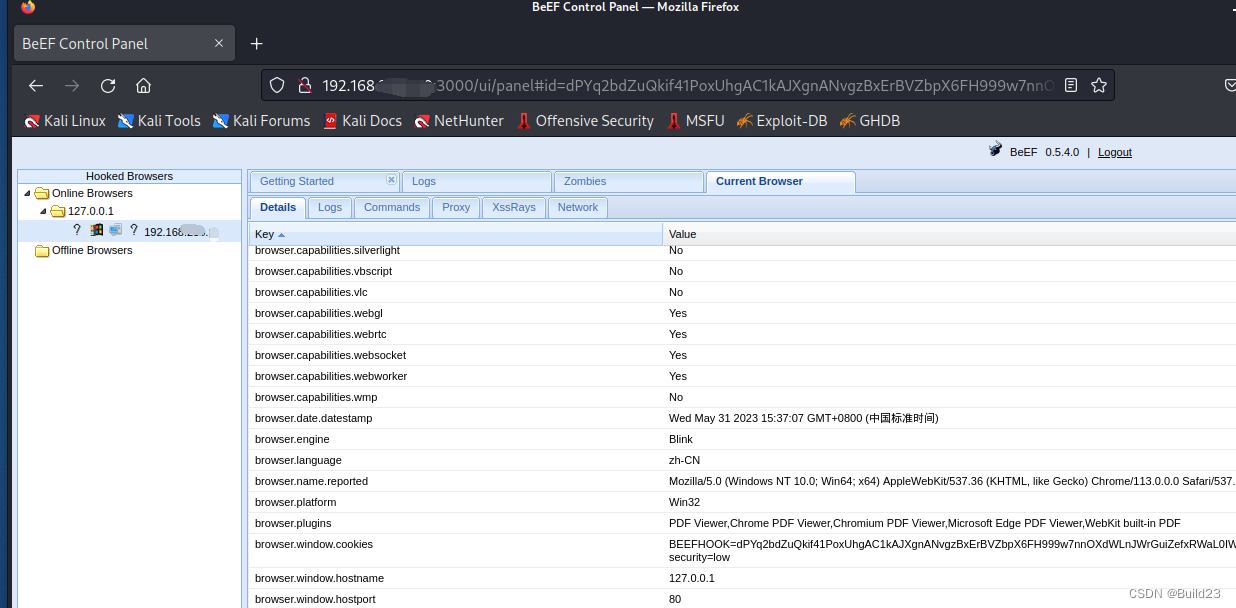Click the BeEF logo beside the version number
The width and height of the screenshot is (1236, 608).
click(995, 151)
